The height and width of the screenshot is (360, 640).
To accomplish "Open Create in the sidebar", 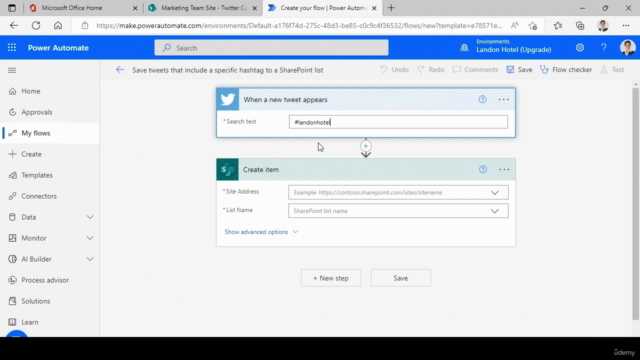I will (31, 154).
